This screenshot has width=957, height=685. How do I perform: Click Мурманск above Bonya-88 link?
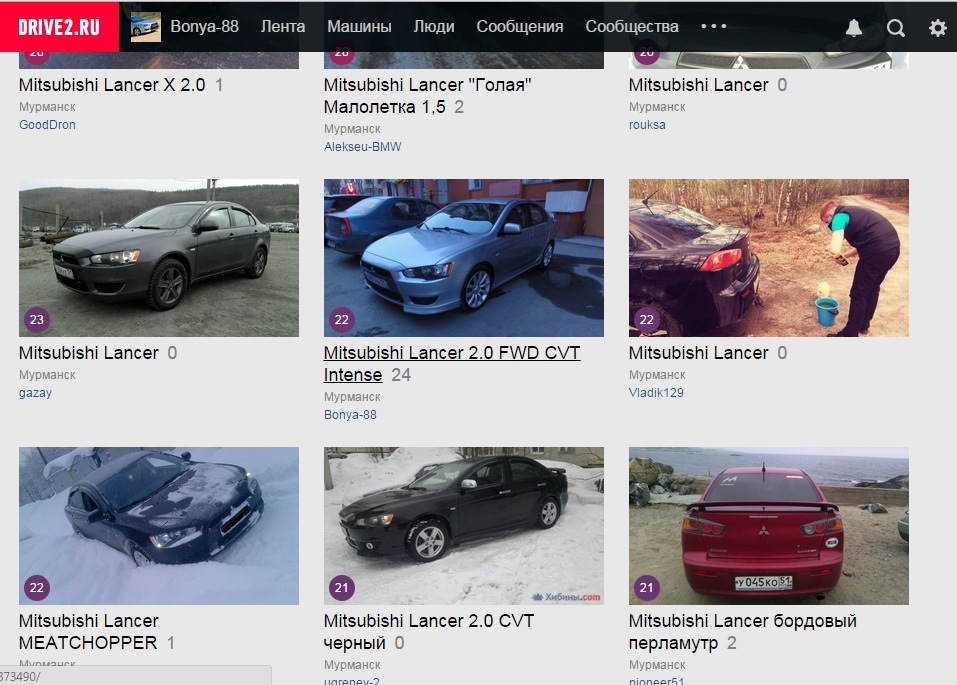pyautogui.click(x=352, y=397)
